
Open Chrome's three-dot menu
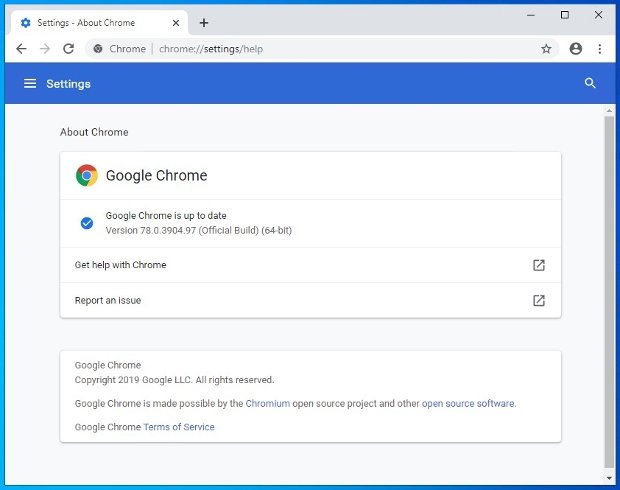click(600, 49)
